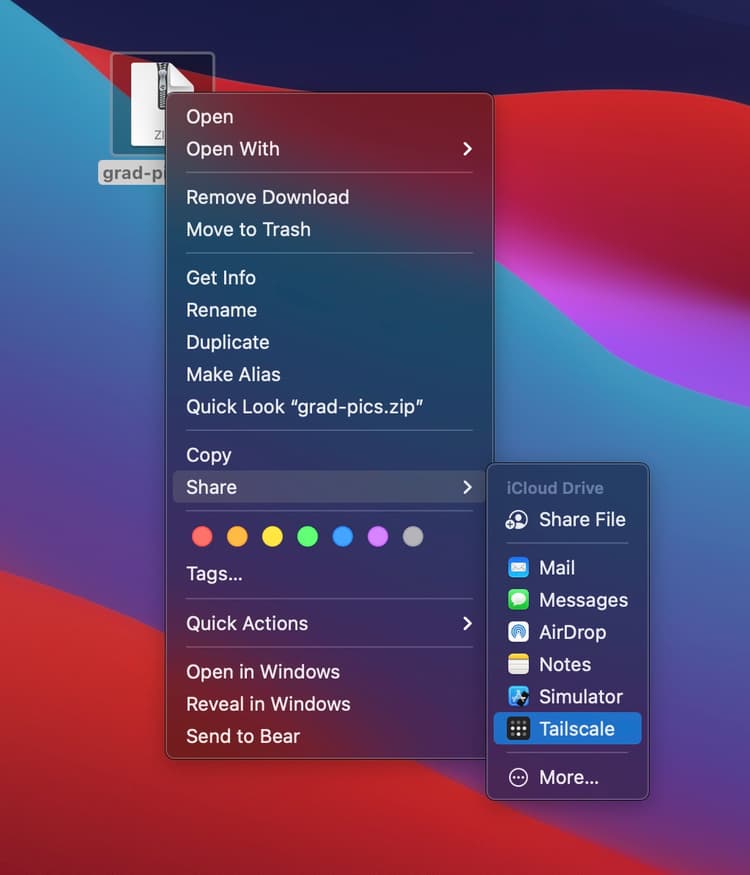750x875 pixels.
Task: Click the Tailscale icon in Share submenu
Action: (518, 729)
